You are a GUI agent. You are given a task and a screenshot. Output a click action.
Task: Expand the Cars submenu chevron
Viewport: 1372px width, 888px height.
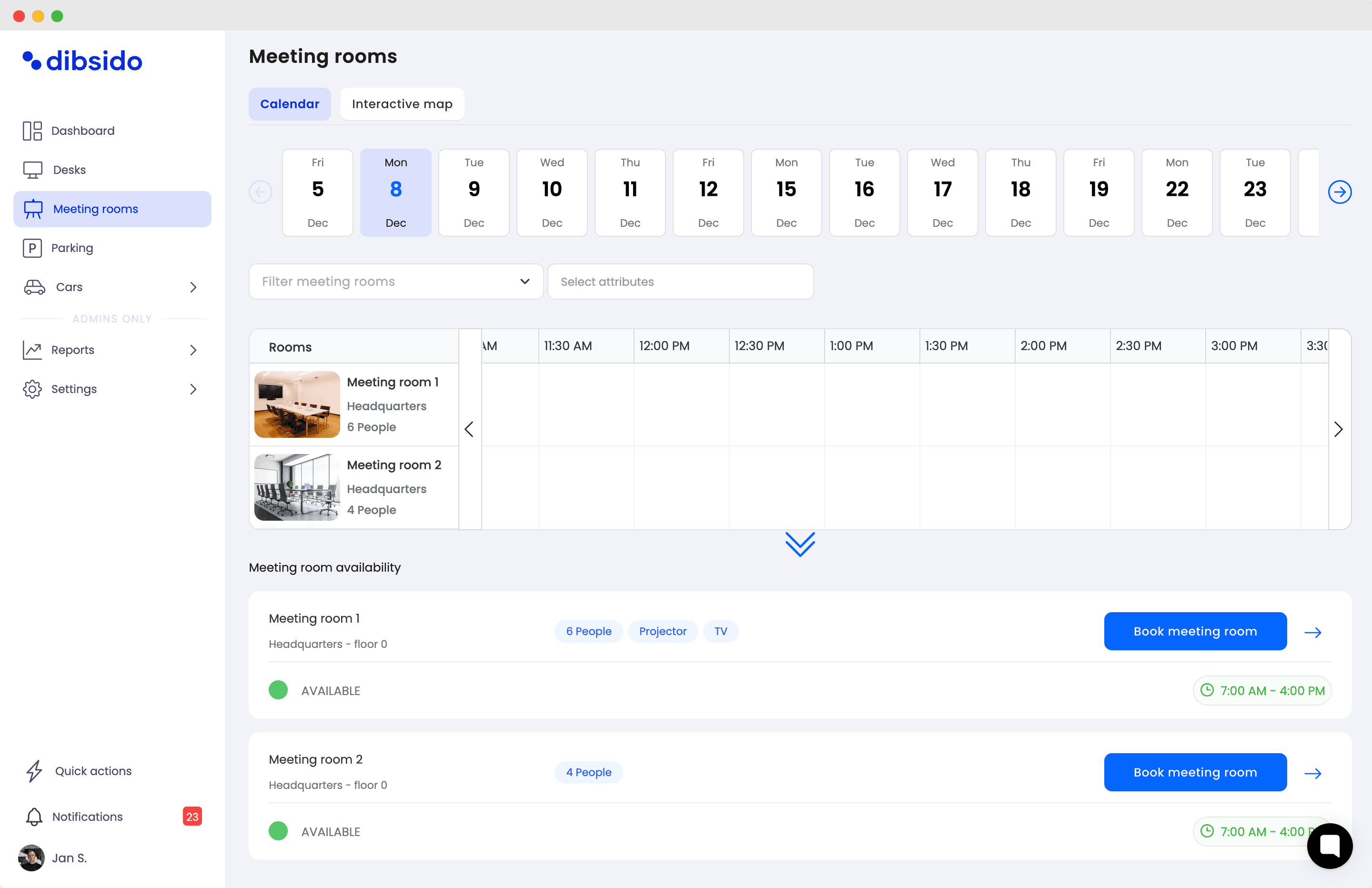(x=193, y=287)
